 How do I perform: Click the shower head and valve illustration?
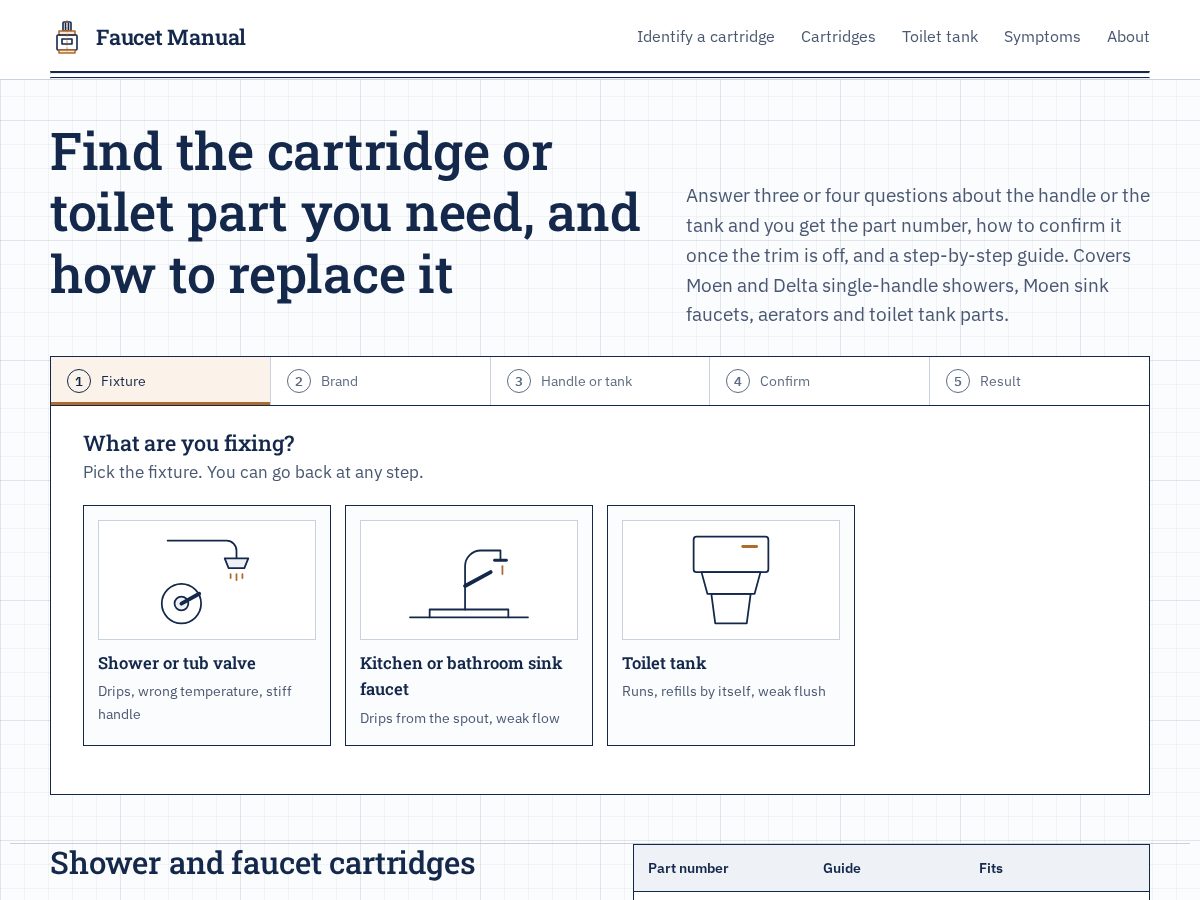click(207, 580)
